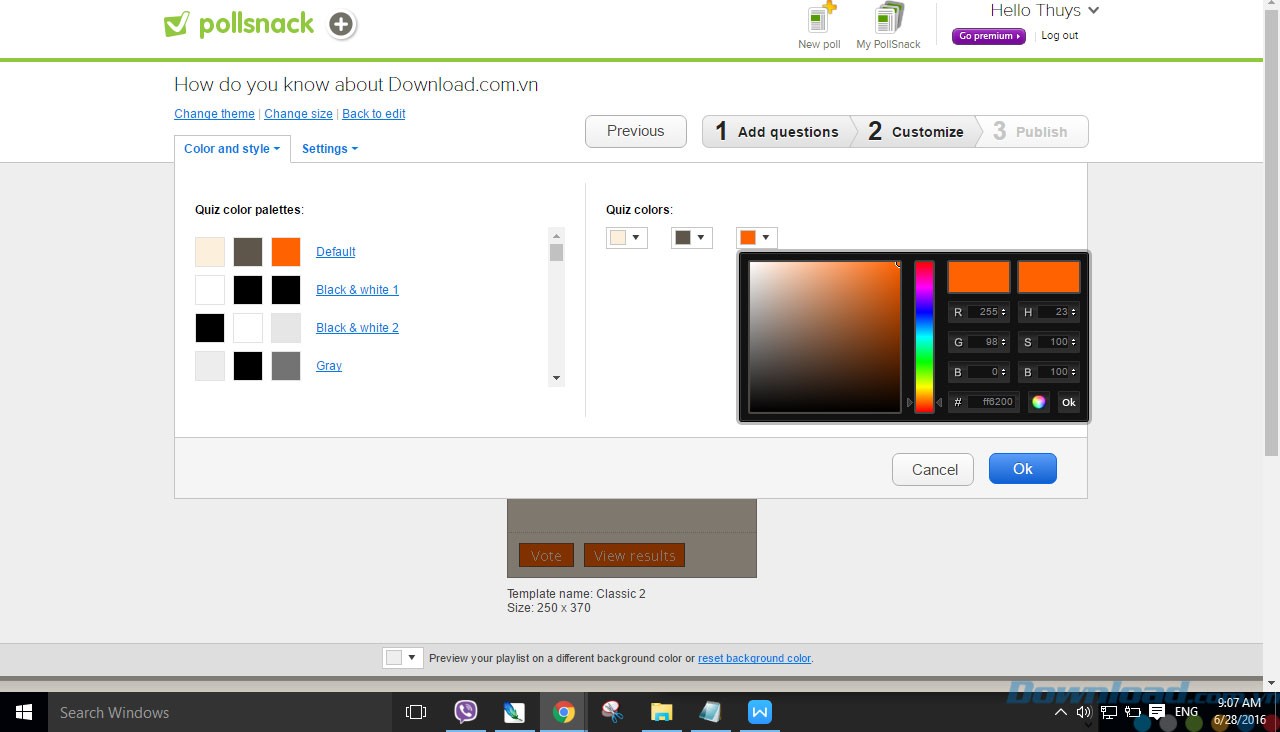Open the first quiz color dropdown
Screen dimensions: 1280x732
pos(627,238)
